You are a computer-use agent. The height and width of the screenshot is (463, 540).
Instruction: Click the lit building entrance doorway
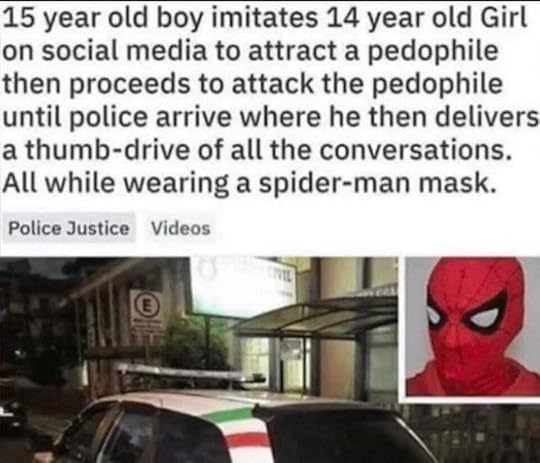pyautogui.click(x=276, y=362)
